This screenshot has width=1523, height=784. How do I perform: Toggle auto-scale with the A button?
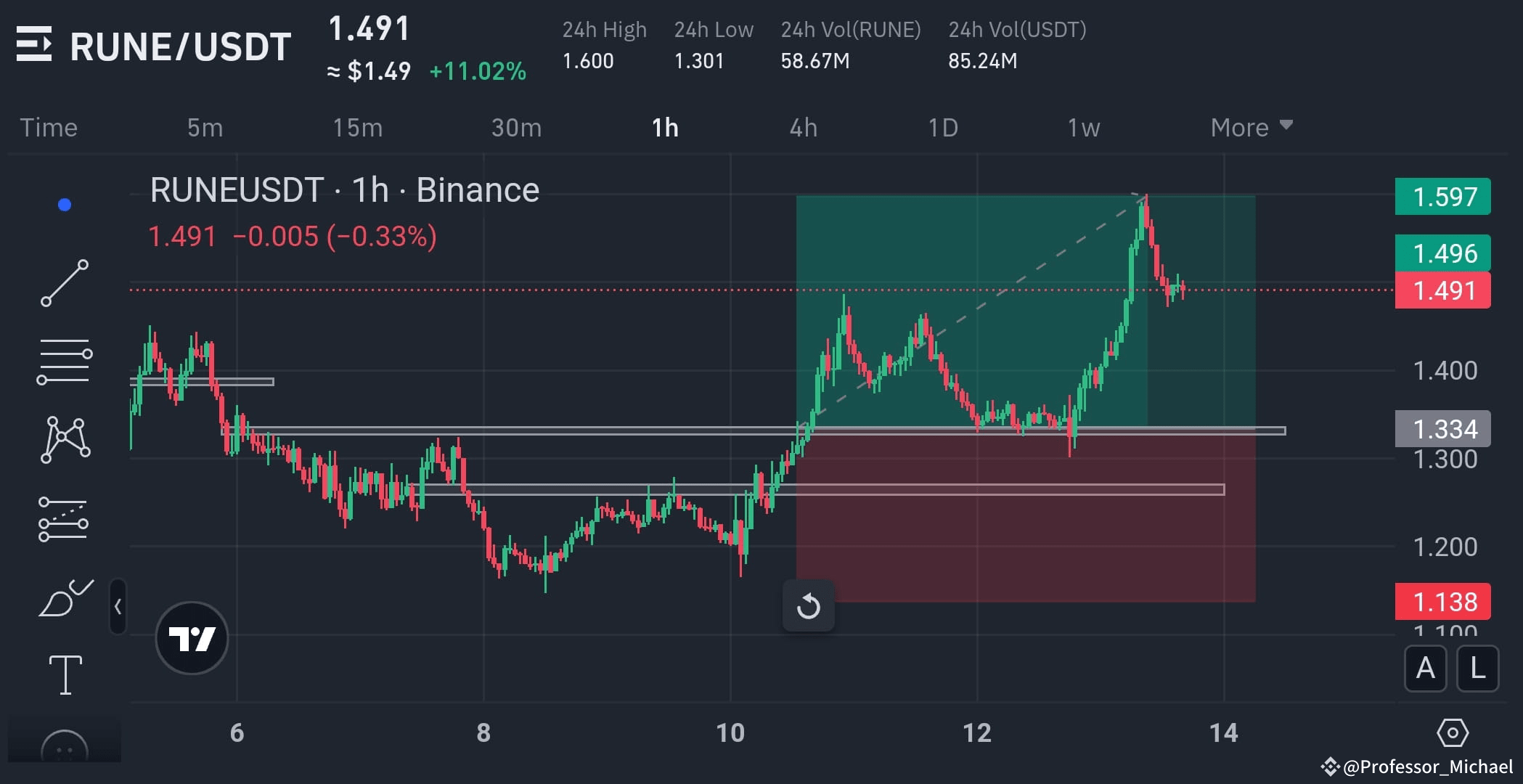point(1425,670)
